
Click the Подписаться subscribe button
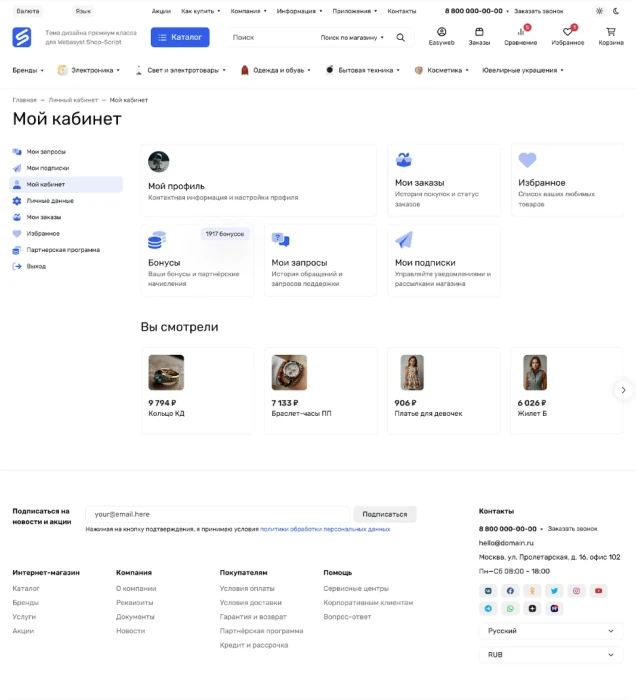(x=385, y=514)
